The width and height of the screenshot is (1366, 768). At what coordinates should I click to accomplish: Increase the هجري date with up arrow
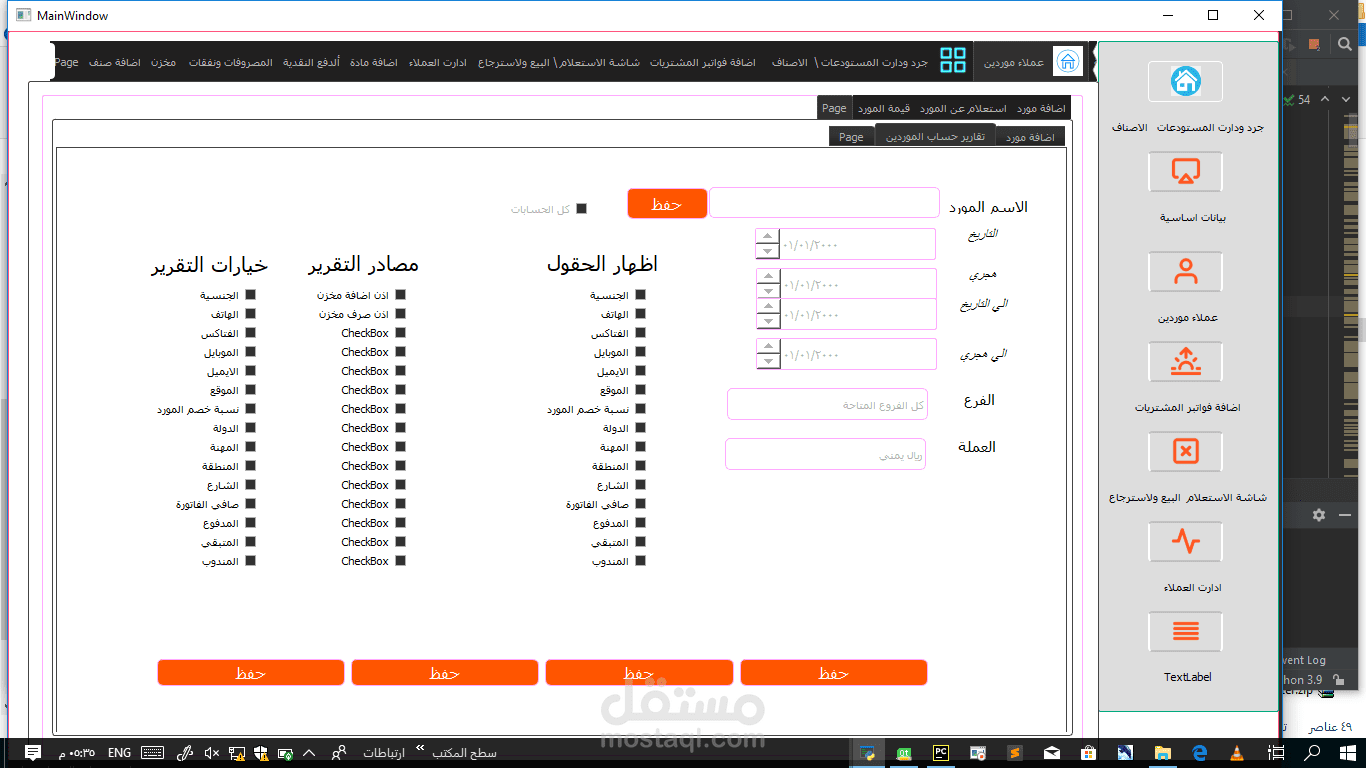click(768, 277)
